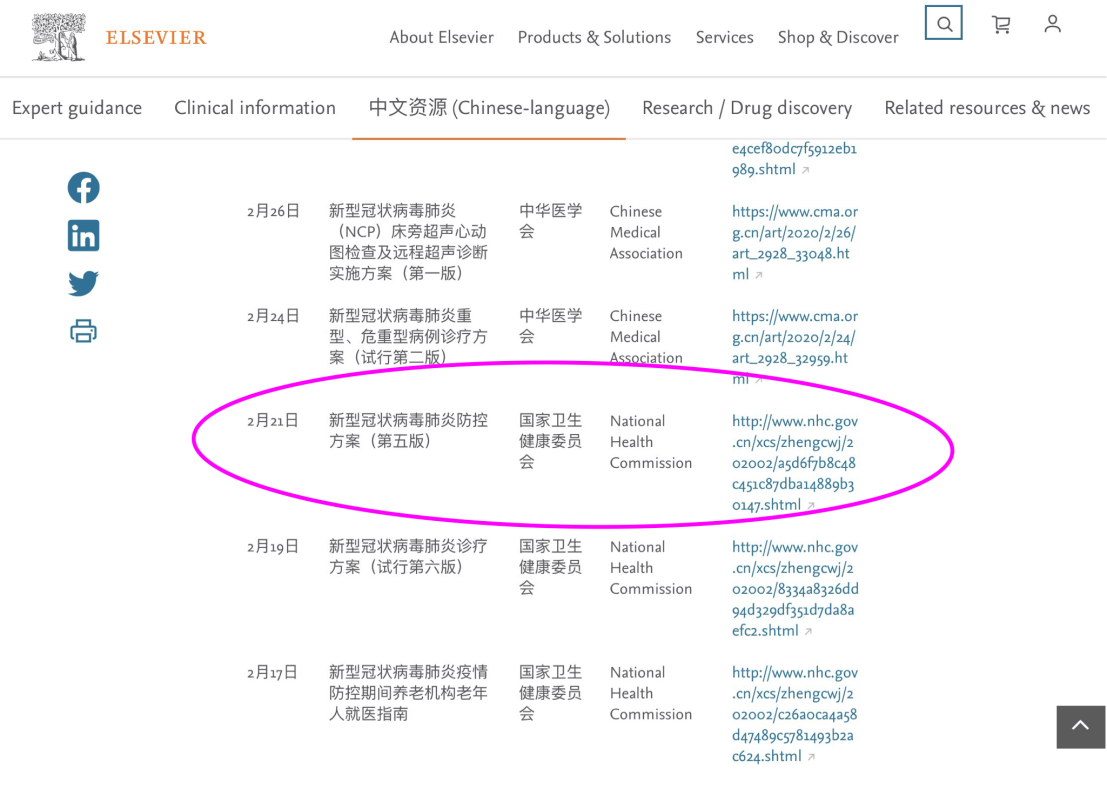Share page on LinkedIn
This screenshot has height=788, width=1107.
pos(84,236)
